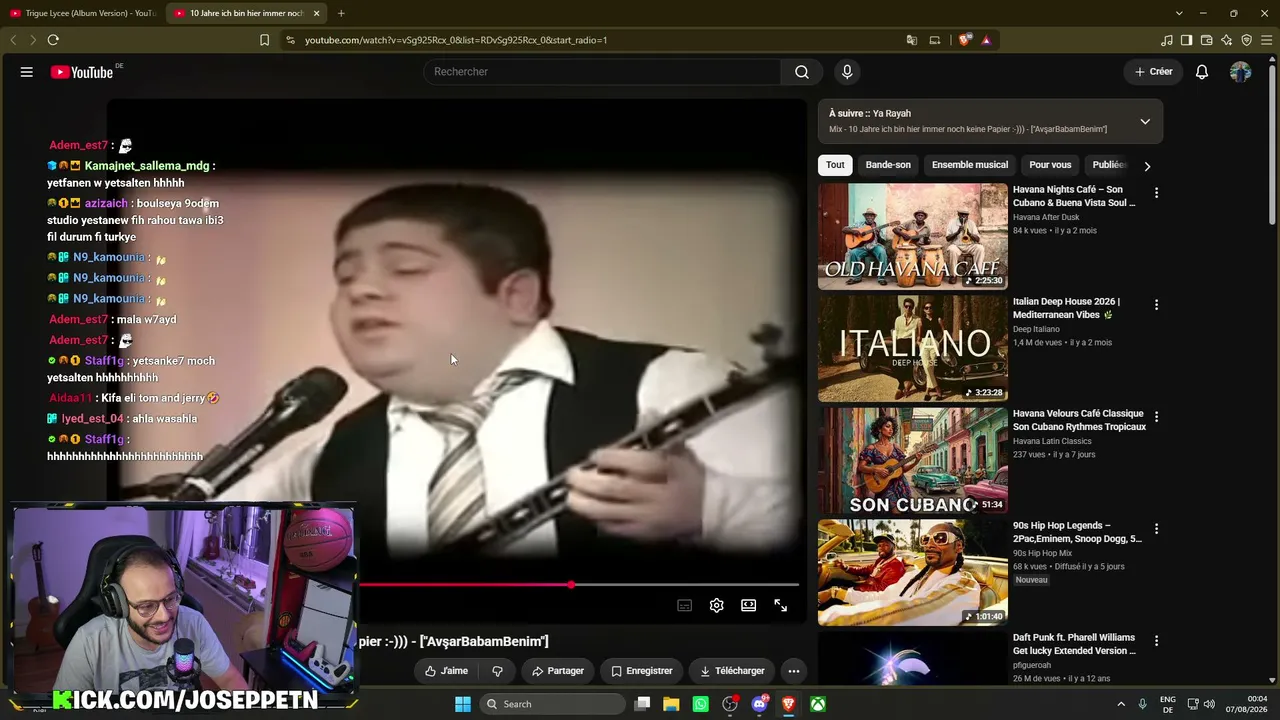Image resolution: width=1280 pixels, height=720 pixels.
Task: Open WhatsApp from taskbar
Action: click(x=700, y=704)
